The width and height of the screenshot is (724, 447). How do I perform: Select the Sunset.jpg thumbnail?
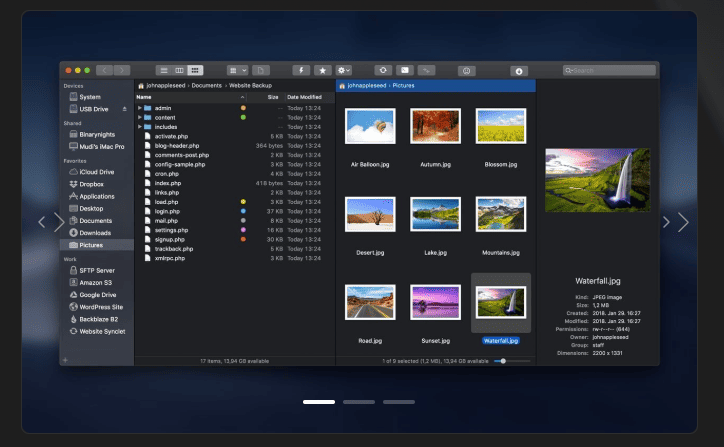click(435, 302)
